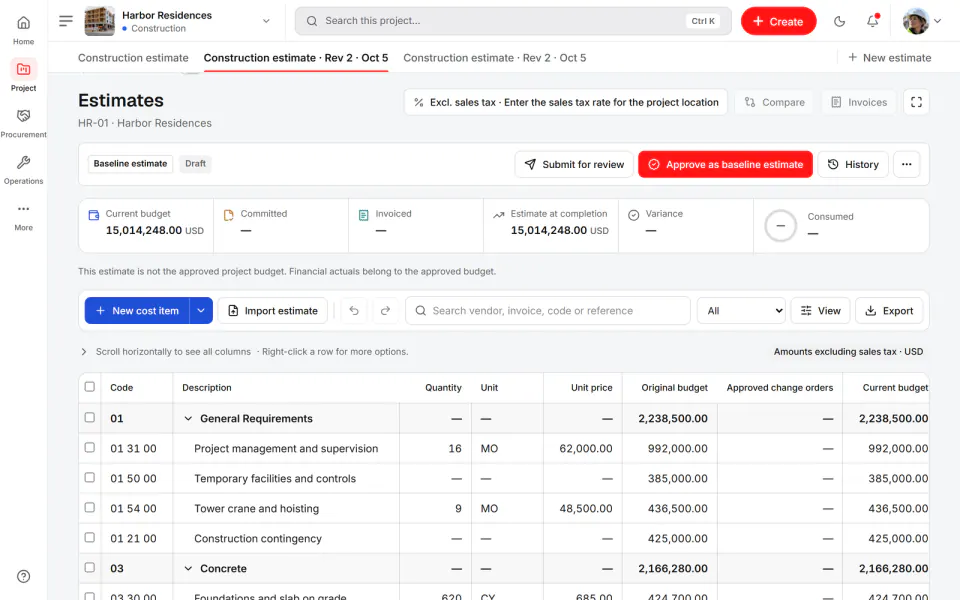
Task: Open the notifications bell
Action: click(872, 21)
